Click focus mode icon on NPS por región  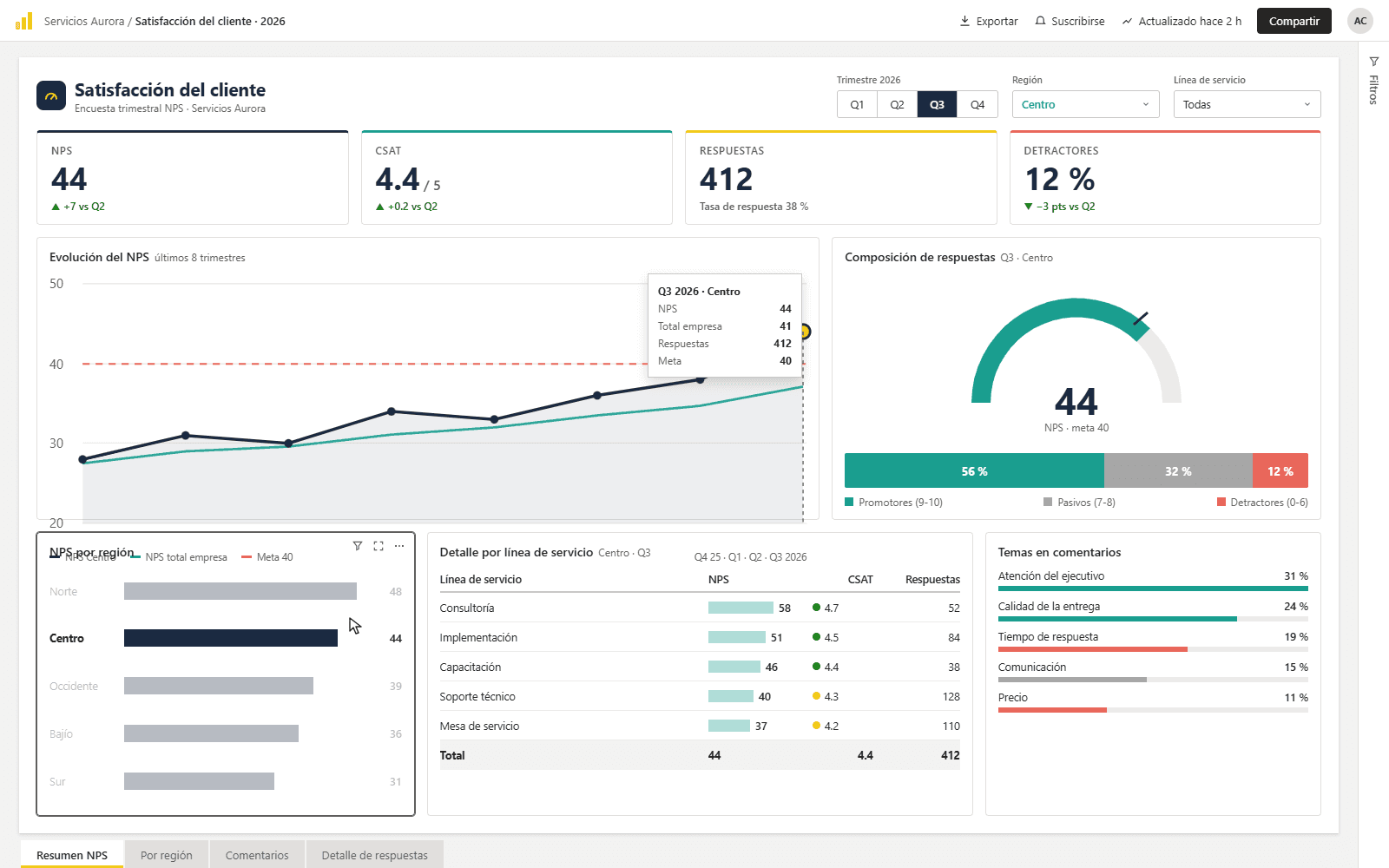379,546
